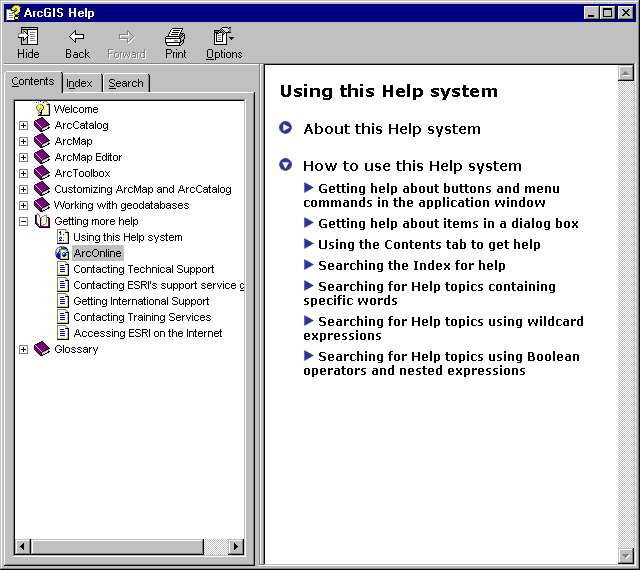Click the ArcCatalog book icon
This screenshot has width=640, height=570.
(42, 125)
